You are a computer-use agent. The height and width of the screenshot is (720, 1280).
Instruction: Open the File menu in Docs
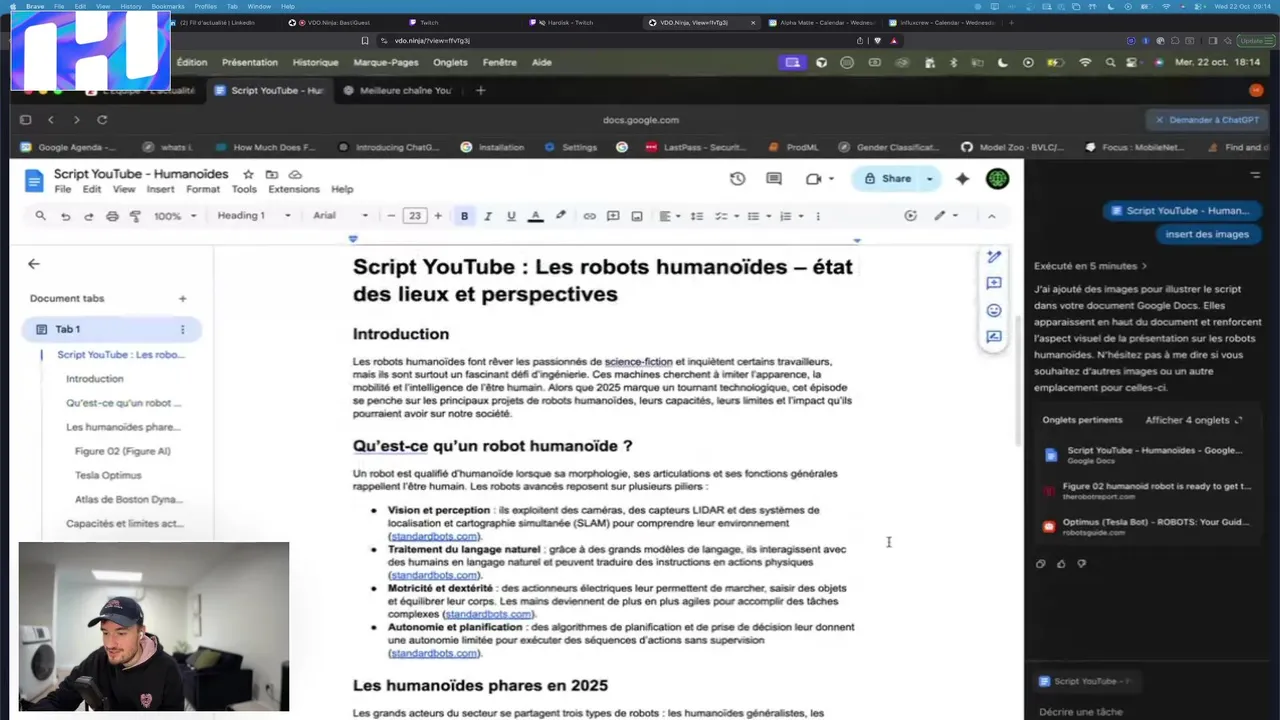[x=63, y=189]
